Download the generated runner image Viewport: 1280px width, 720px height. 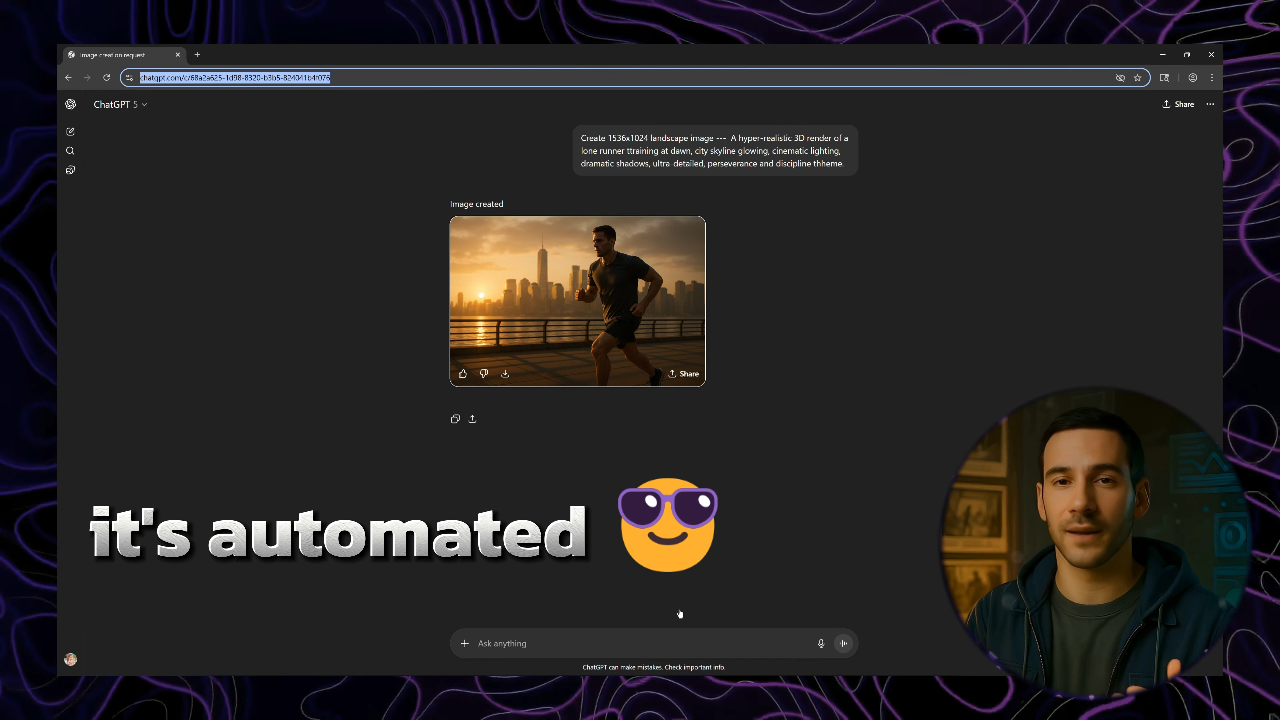click(x=505, y=373)
